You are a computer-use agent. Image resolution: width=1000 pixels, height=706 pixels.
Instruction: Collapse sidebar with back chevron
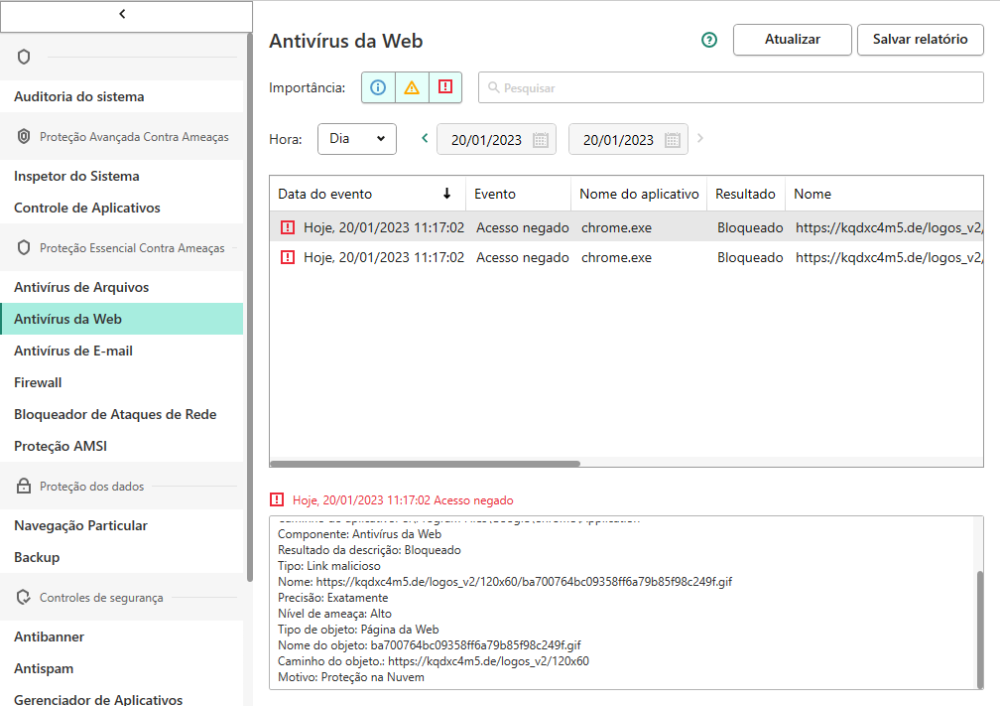pos(122,13)
